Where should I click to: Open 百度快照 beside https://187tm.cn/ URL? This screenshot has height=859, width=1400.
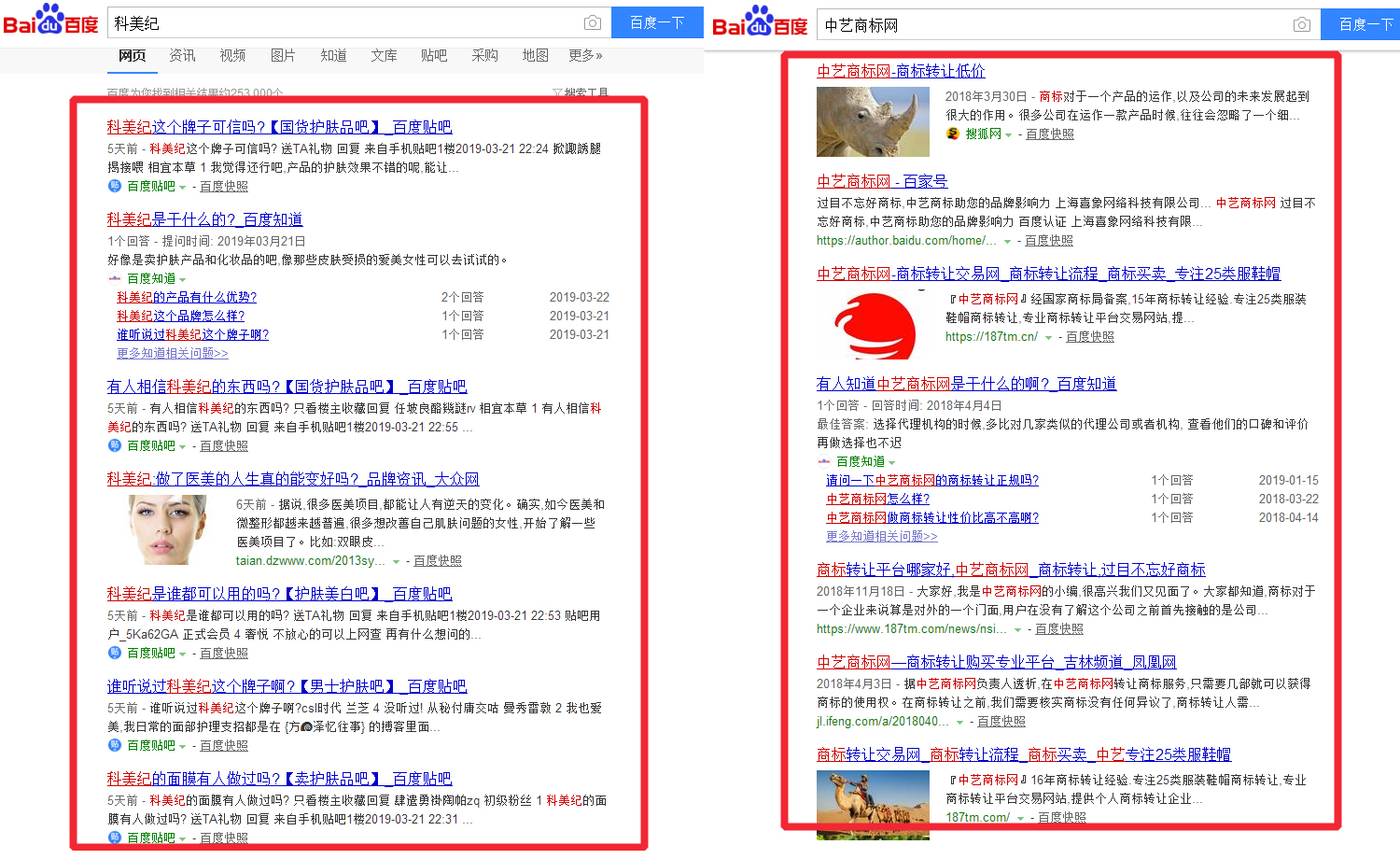(x=1090, y=336)
